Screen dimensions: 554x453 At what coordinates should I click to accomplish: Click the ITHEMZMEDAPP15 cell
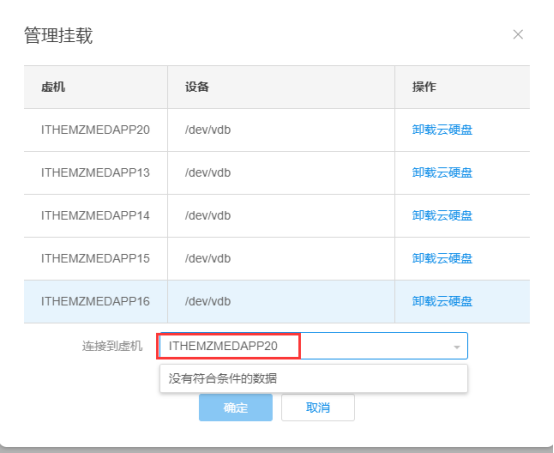tap(96, 259)
